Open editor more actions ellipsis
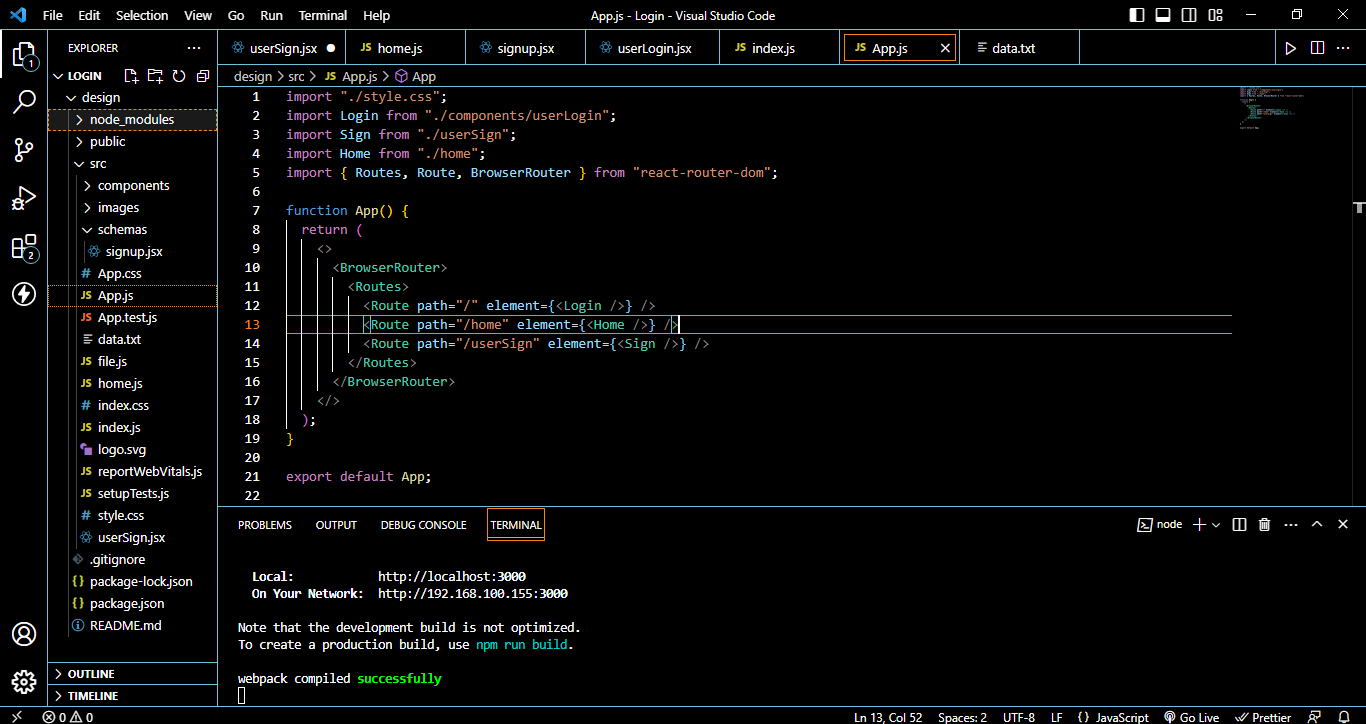 (1345, 48)
